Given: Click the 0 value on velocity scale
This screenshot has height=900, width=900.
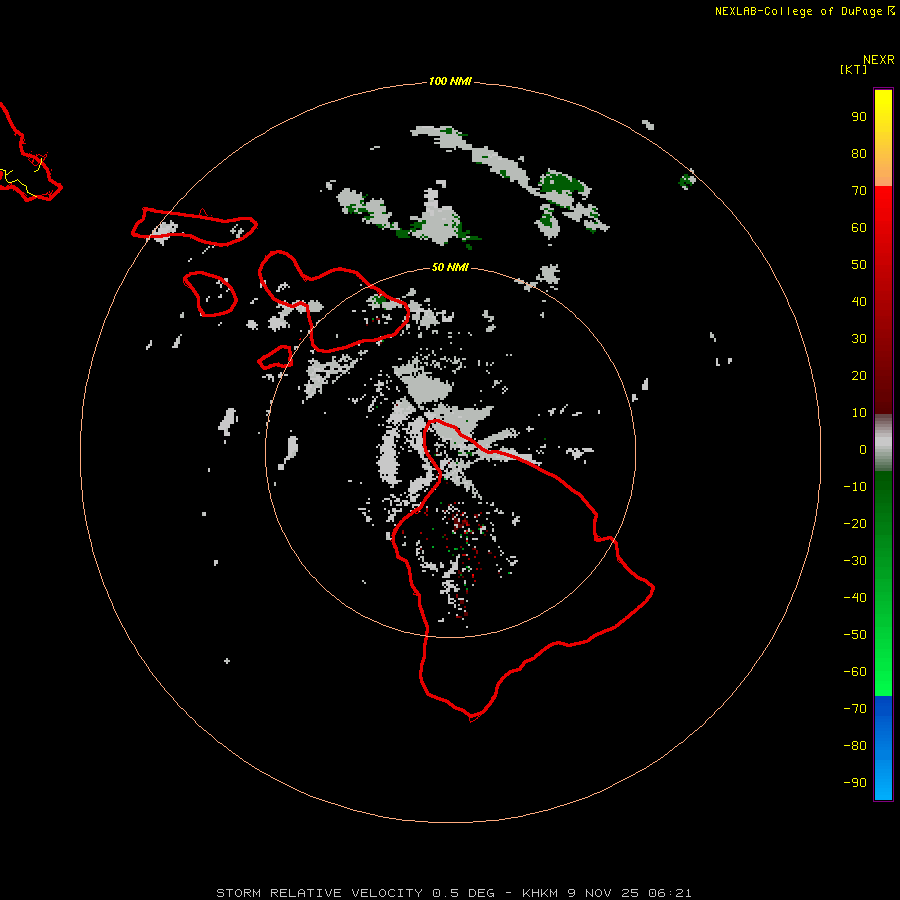Looking at the screenshot, I should point(863,450).
